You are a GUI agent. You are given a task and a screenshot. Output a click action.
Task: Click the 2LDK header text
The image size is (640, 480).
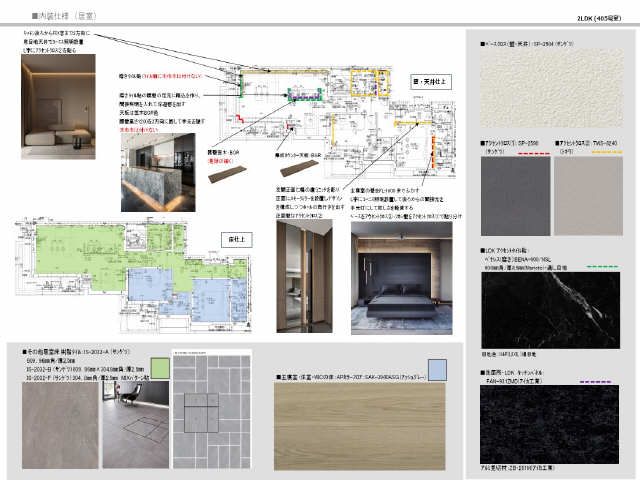pos(599,18)
